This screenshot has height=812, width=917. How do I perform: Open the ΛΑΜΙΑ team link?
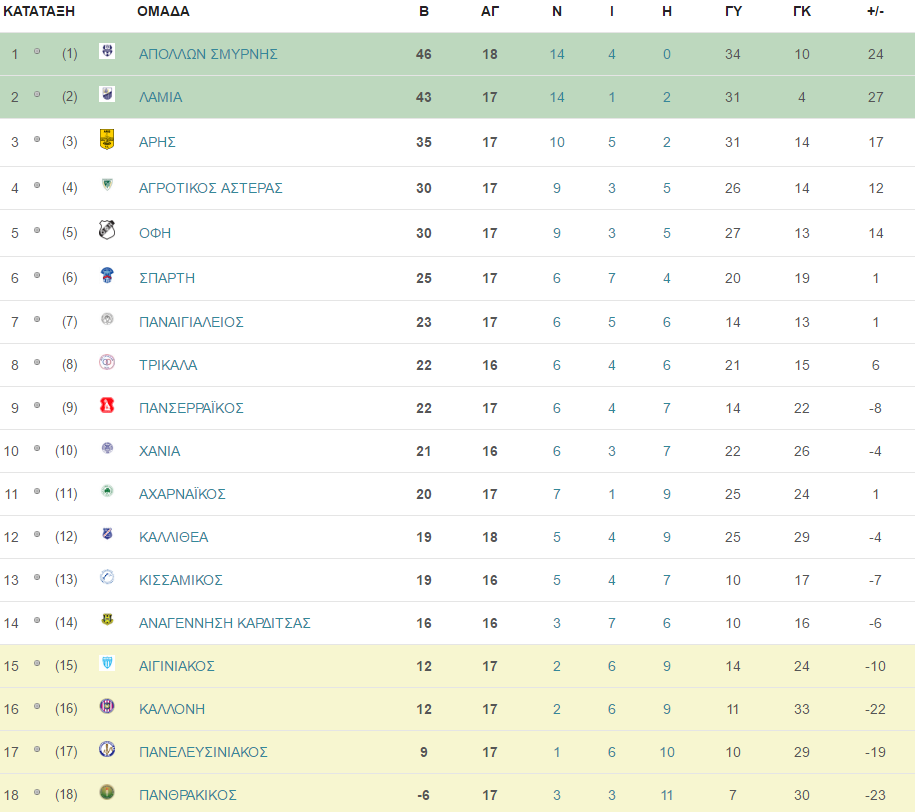(x=160, y=97)
